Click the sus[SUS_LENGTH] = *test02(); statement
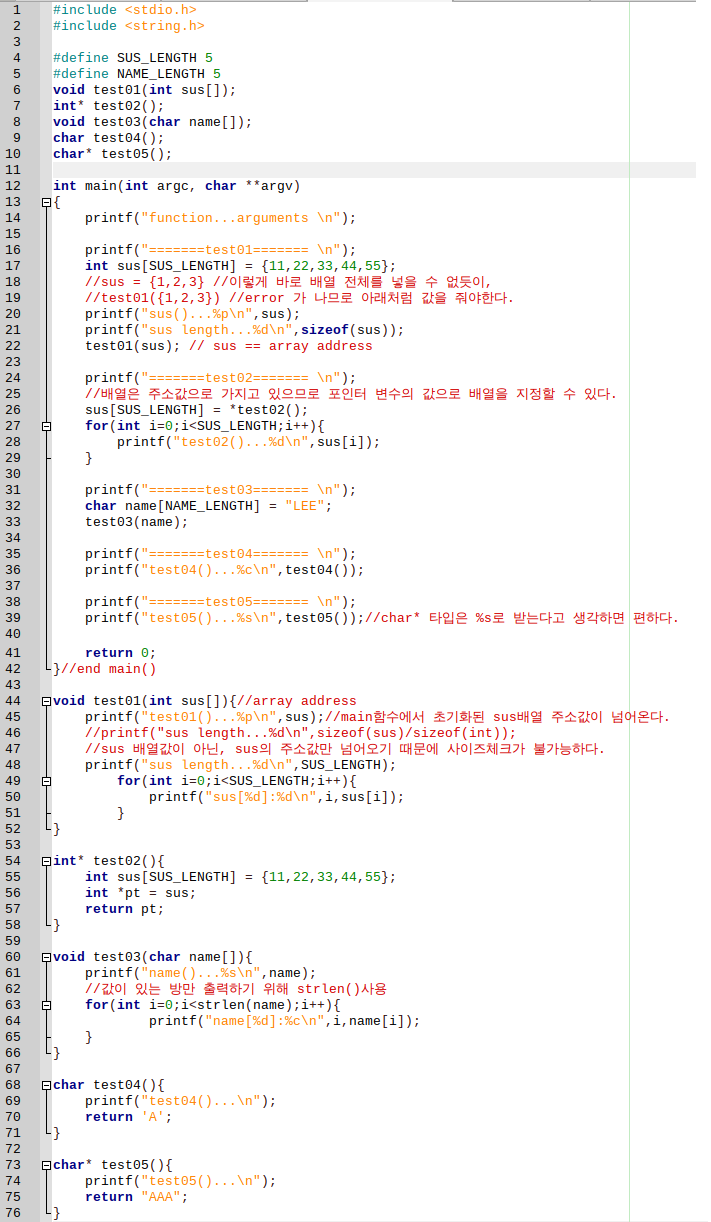711x1222 pixels. 197,410
